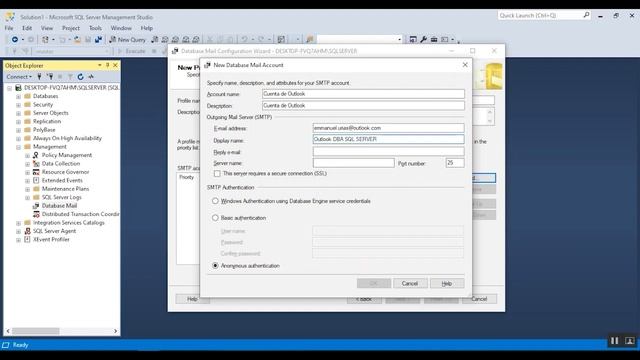Click the Help button in the wizard window

(192, 299)
